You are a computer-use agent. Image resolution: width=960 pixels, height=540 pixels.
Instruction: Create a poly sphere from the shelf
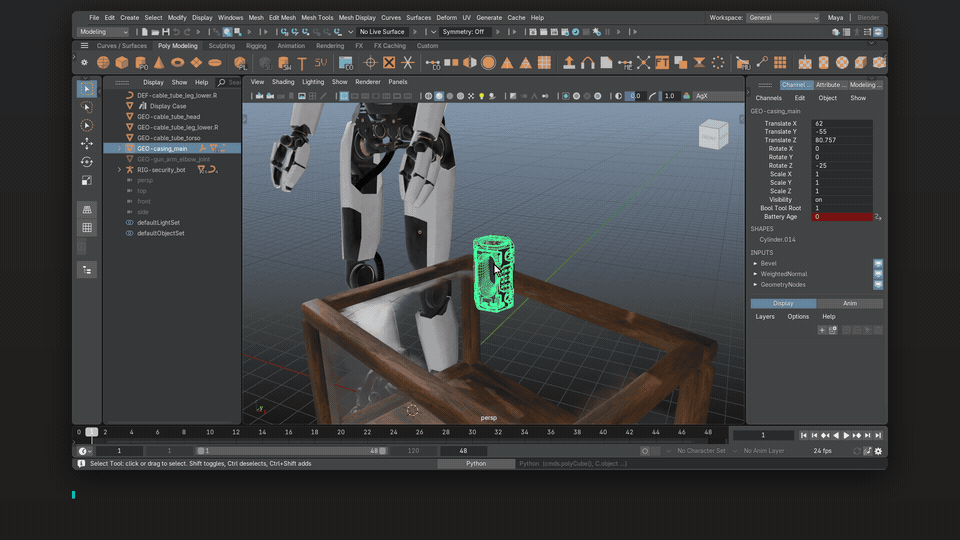tap(103, 62)
